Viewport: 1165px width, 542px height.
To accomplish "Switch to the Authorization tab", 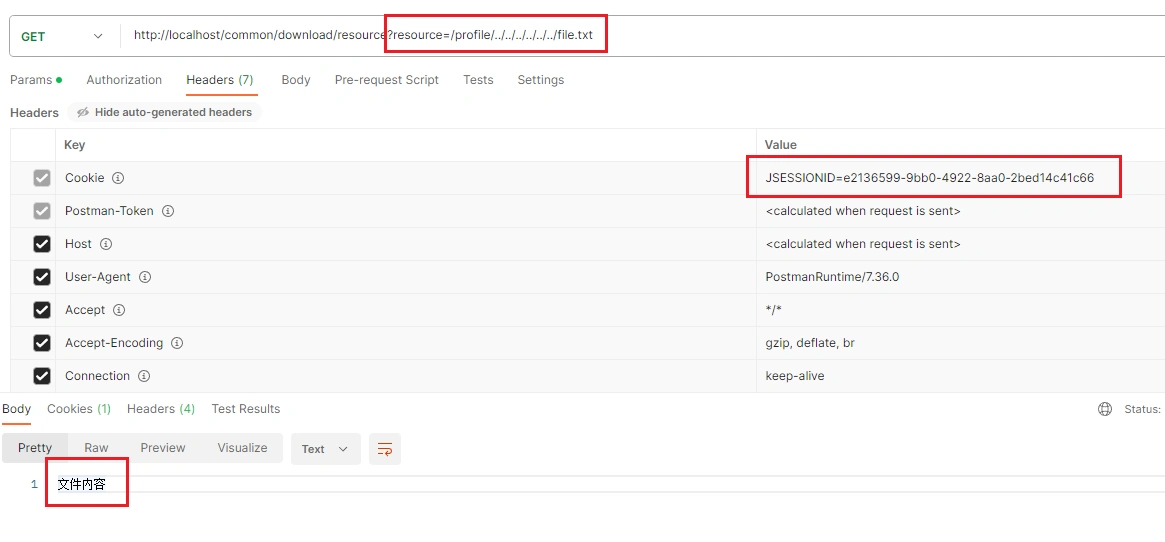I will pyautogui.click(x=124, y=80).
